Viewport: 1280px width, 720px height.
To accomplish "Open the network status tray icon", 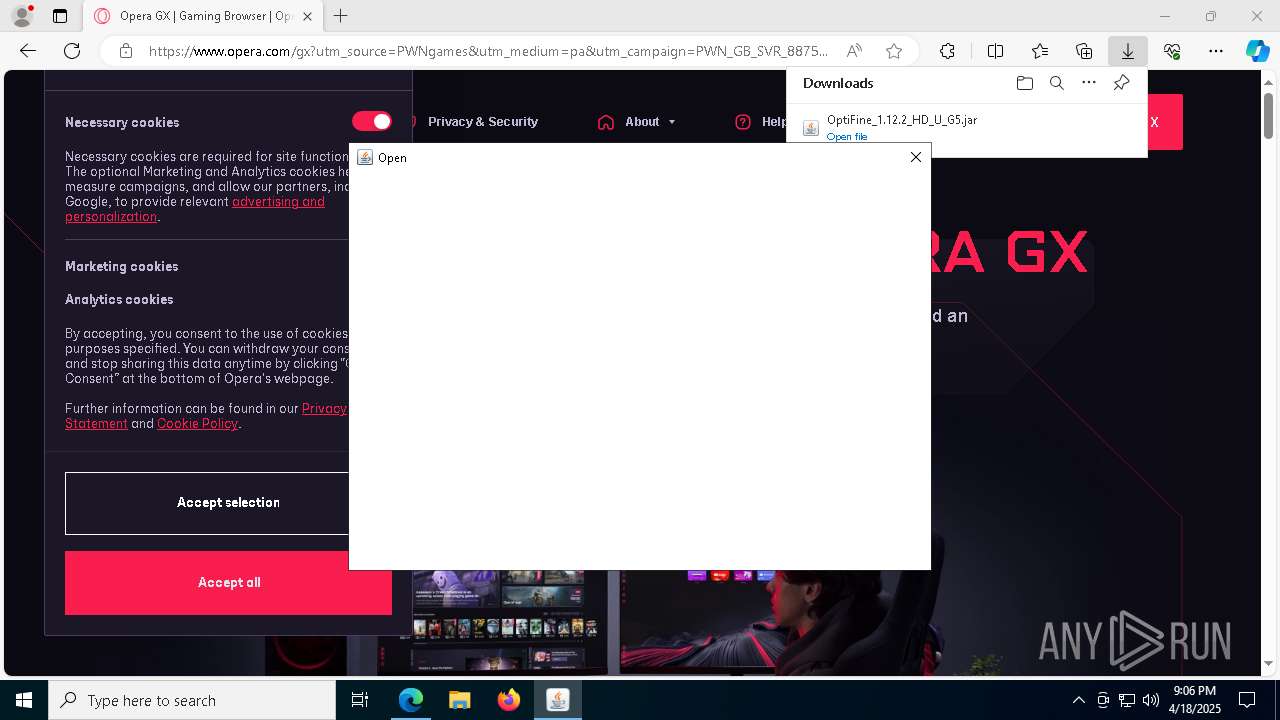I will (1127, 700).
